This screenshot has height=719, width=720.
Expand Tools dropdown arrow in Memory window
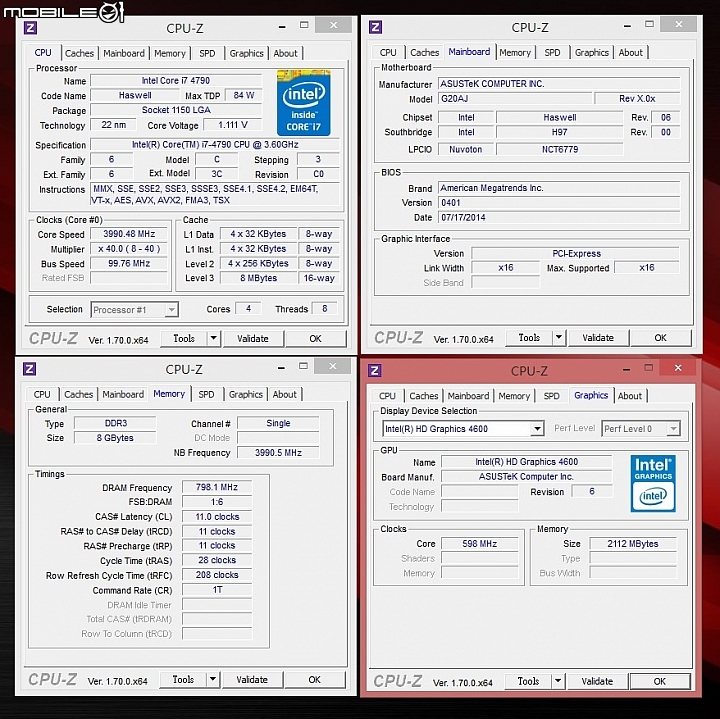click(213, 680)
